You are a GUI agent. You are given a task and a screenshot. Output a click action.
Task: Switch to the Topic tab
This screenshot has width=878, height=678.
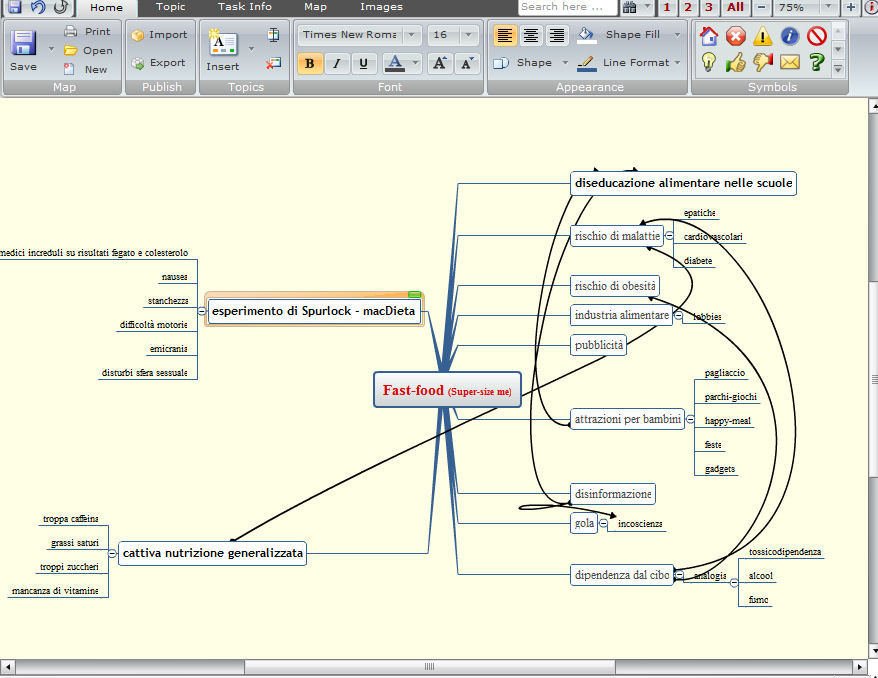(171, 7)
